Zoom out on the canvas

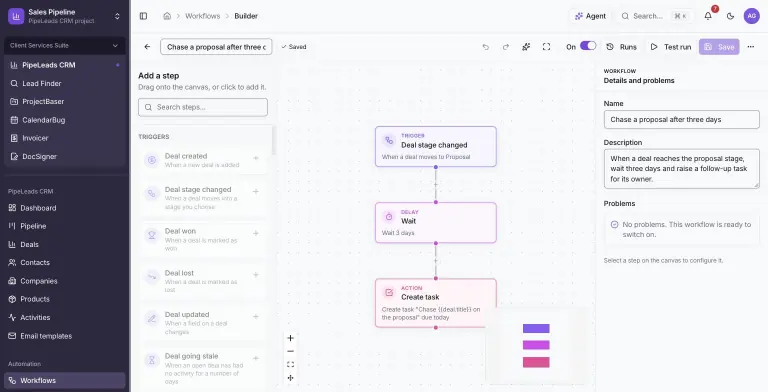pos(290,351)
